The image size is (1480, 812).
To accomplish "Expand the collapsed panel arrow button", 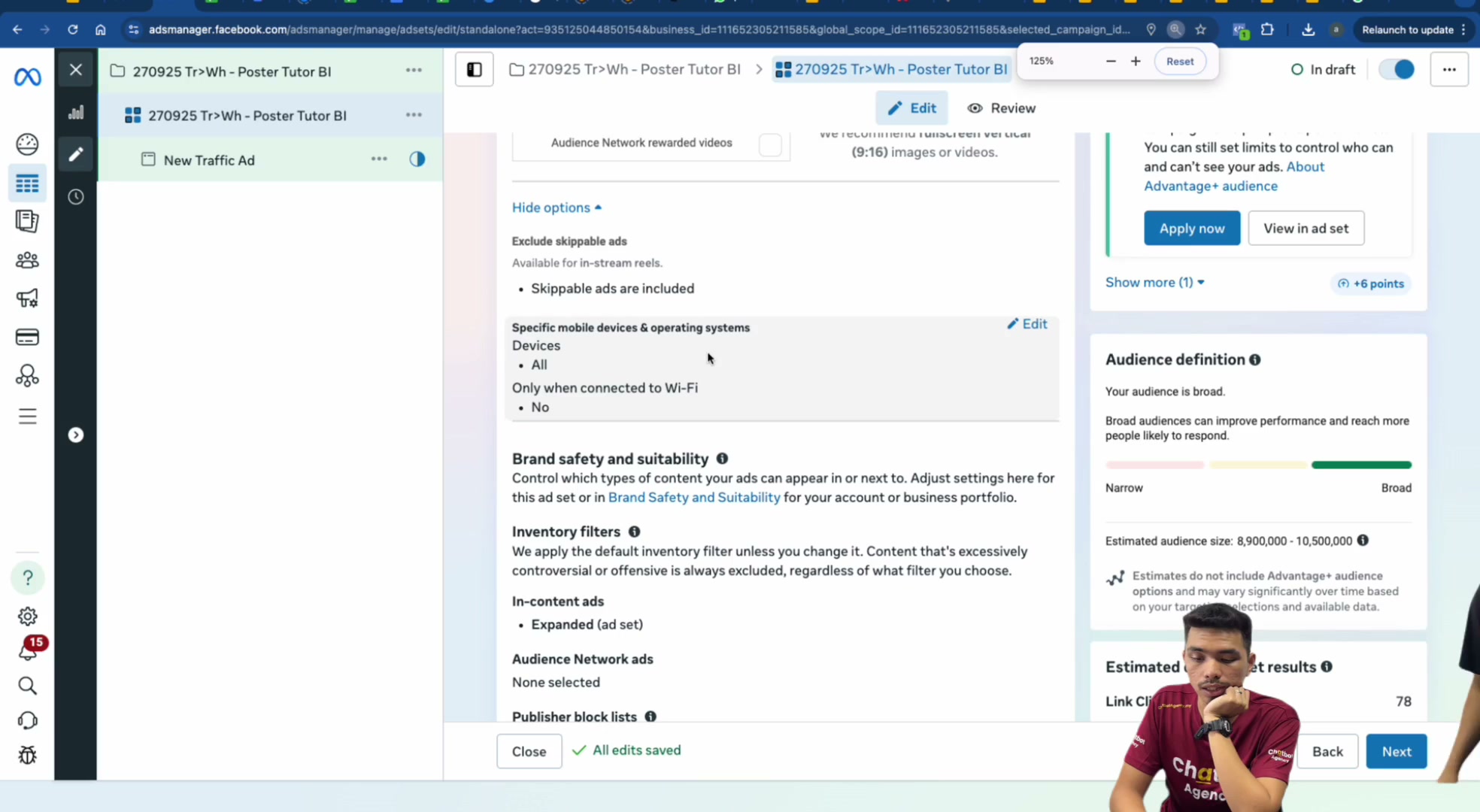I will coord(76,435).
